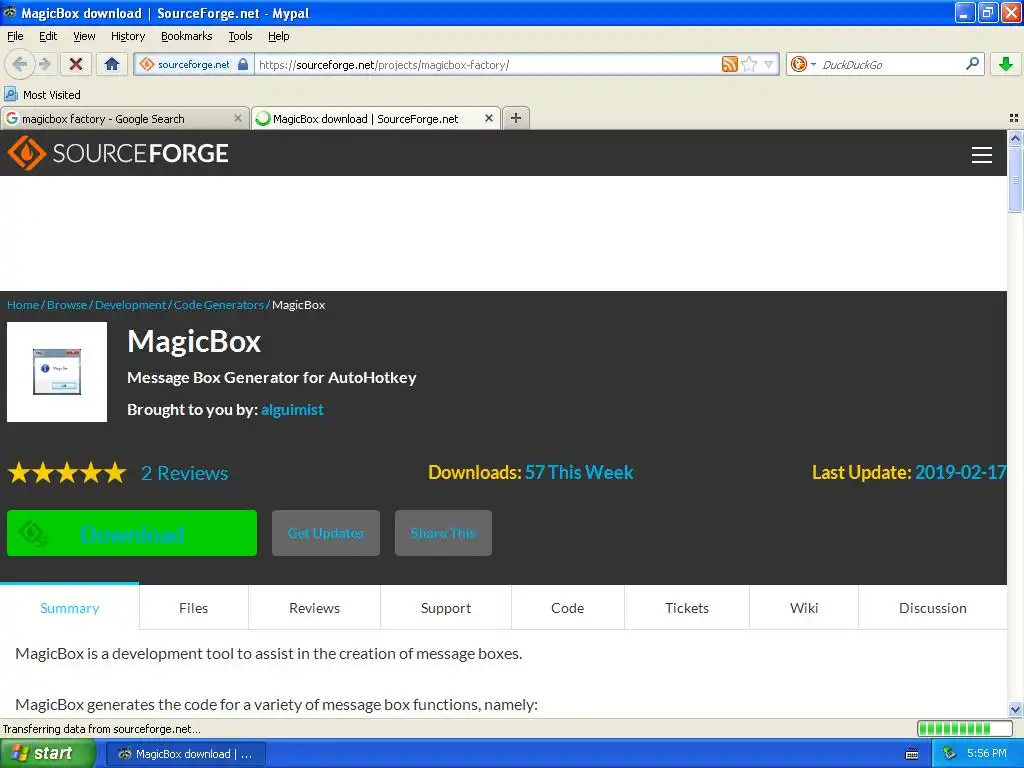Open the Bookmarks menu

coord(186,36)
